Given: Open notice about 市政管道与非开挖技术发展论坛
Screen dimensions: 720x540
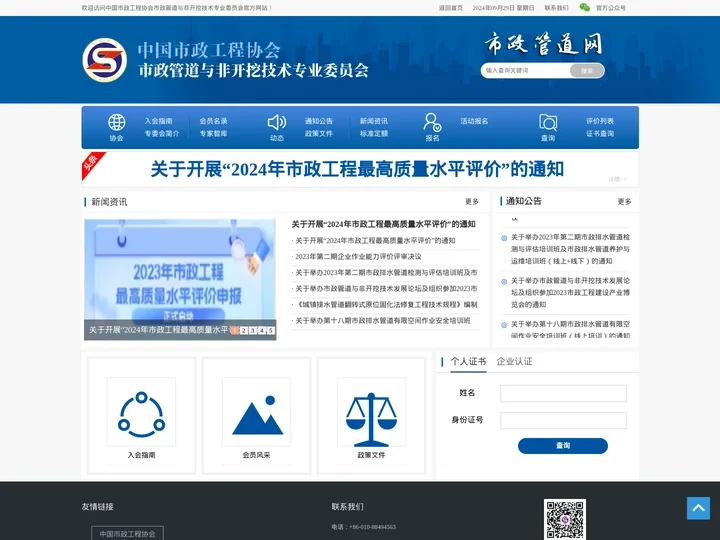Looking at the screenshot, I should pos(570,292).
